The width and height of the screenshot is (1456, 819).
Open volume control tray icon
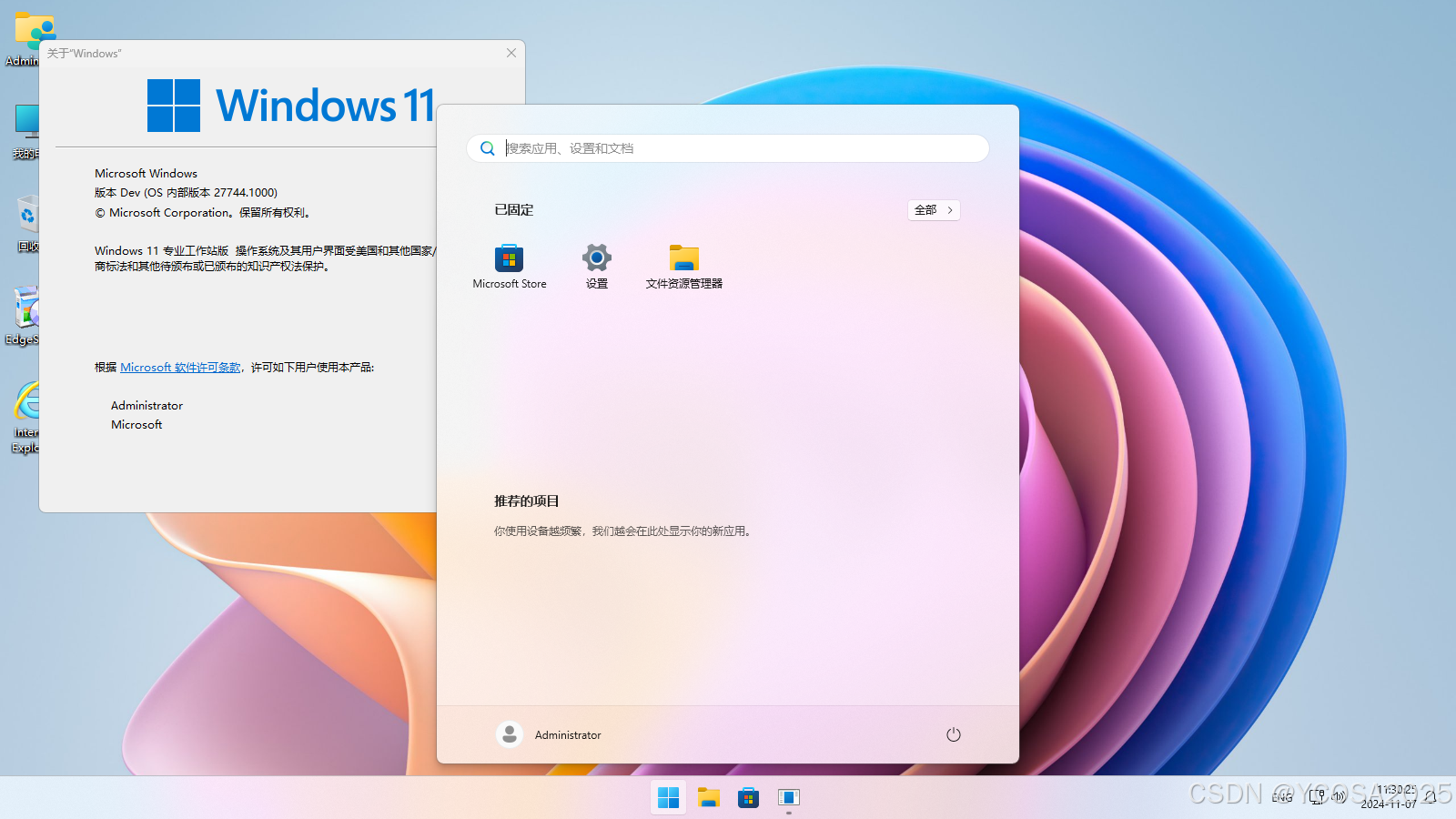pos(1339,797)
